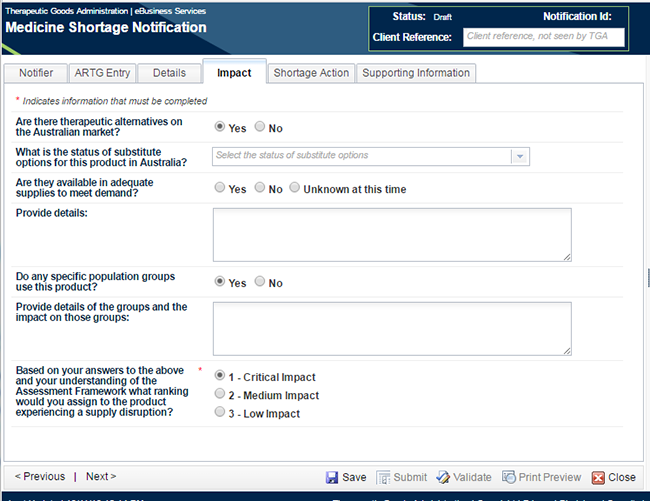The image size is (650, 501).
Task: Click the Save disk icon
Action: tap(332, 477)
